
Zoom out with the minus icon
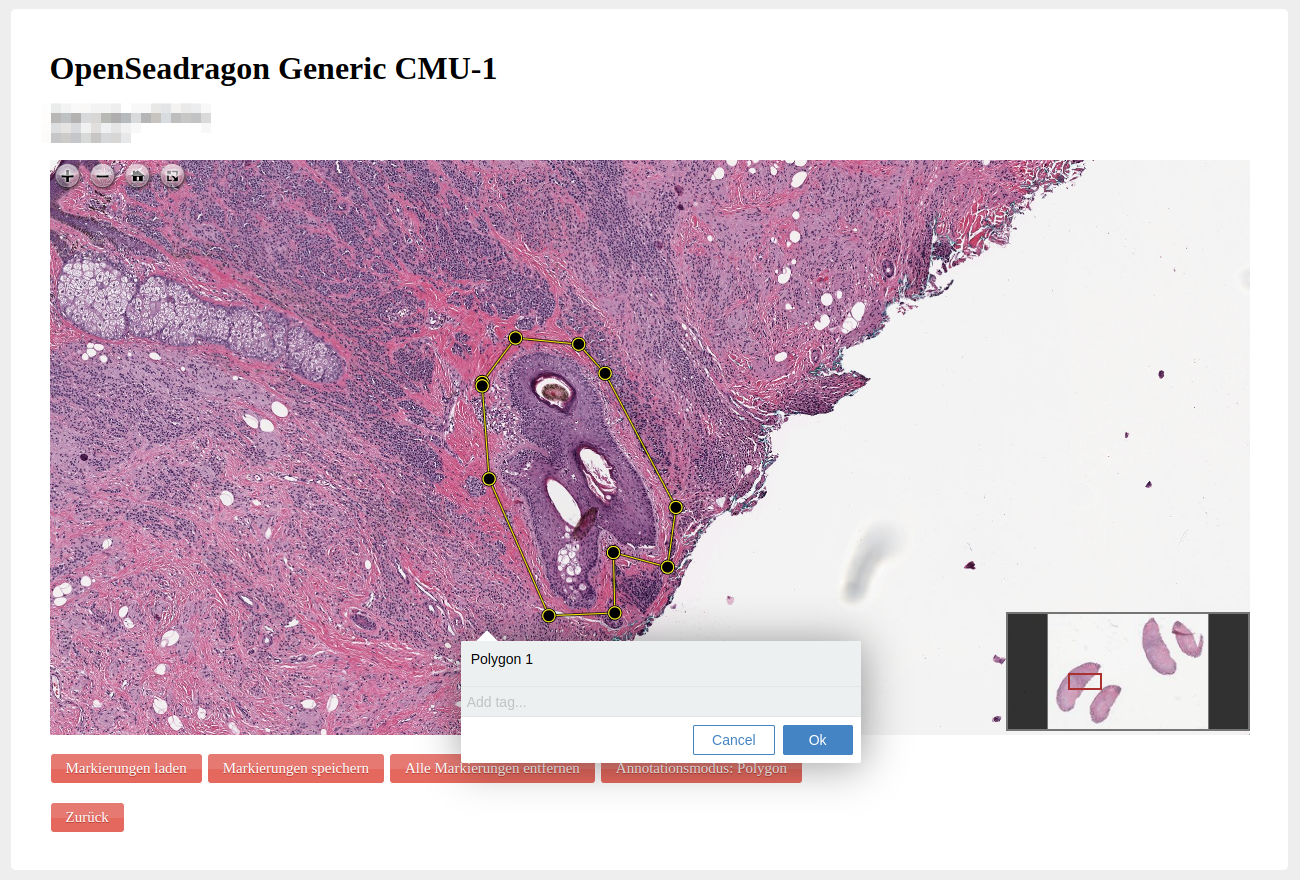102,177
